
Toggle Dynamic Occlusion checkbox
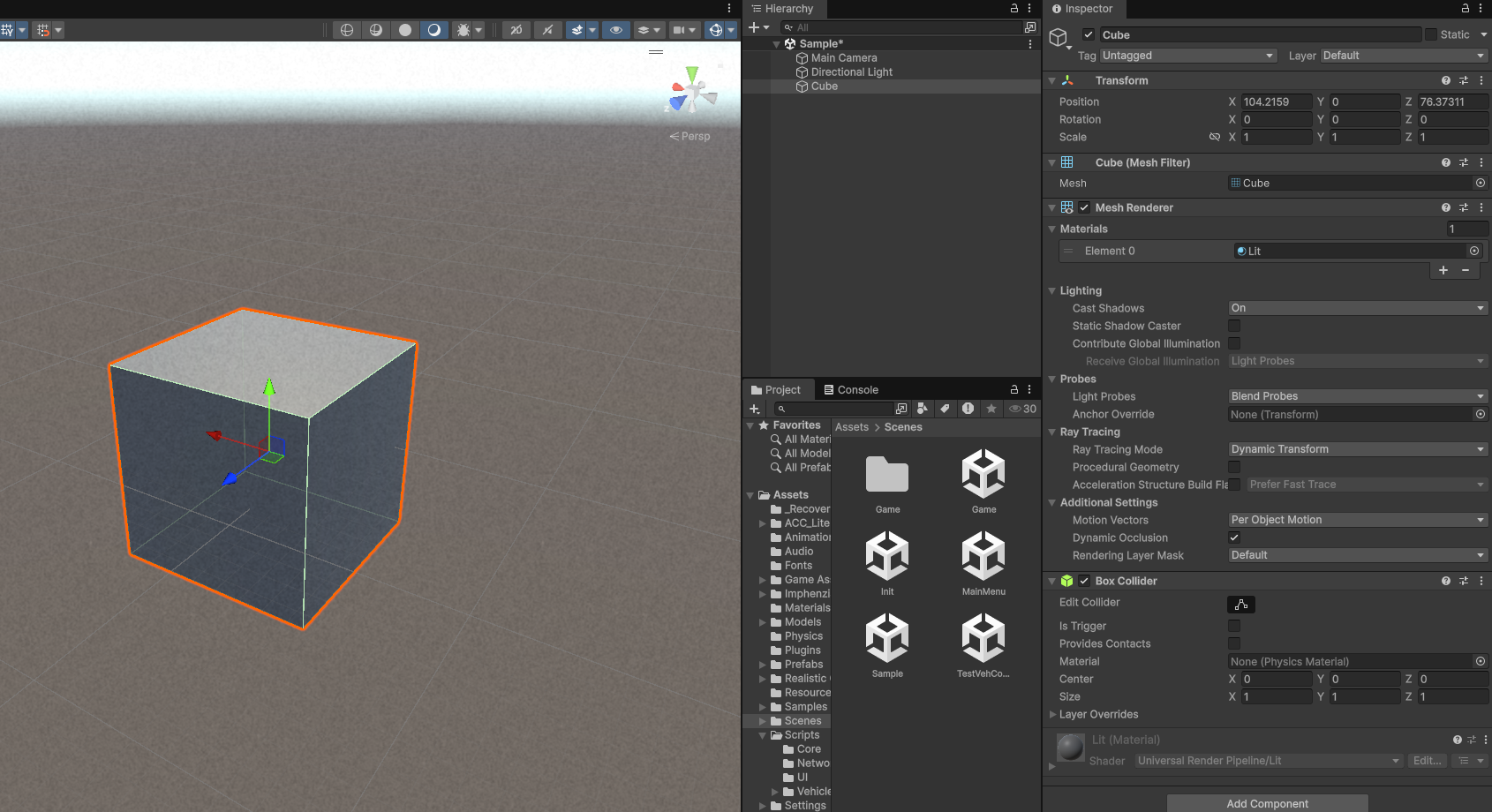point(1234,538)
